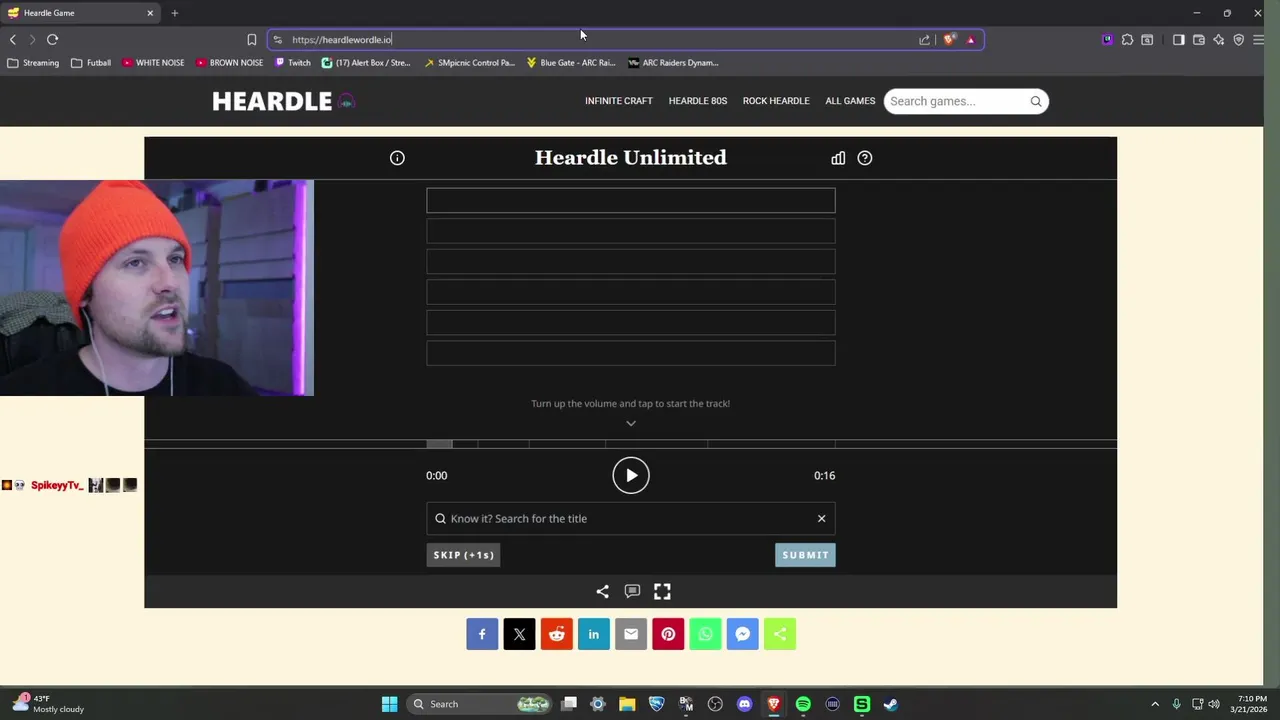Open the WHITE NOISE bookmark
1280x720 pixels.
[x=154, y=63]
